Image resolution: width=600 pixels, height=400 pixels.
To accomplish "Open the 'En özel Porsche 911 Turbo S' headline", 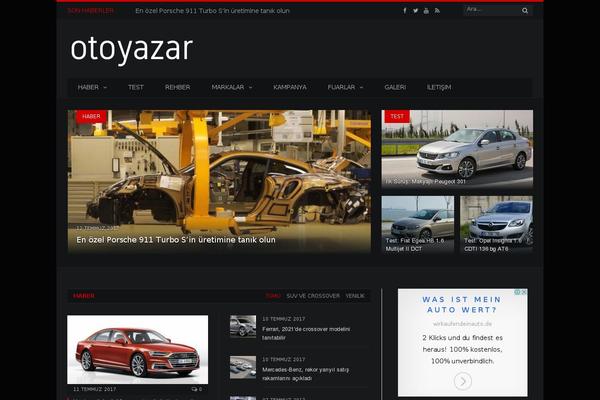I will (x=176, y=240).
